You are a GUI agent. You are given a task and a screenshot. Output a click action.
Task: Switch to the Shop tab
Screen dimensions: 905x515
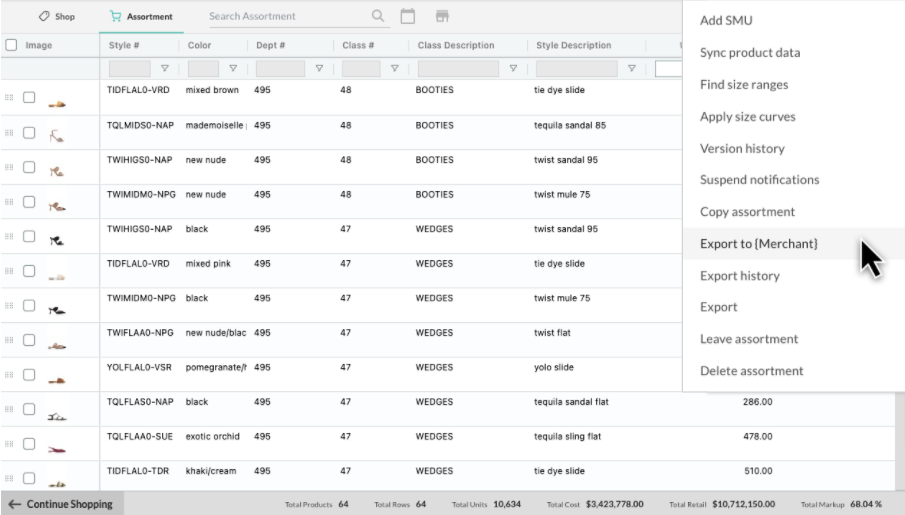pos(57,16)
